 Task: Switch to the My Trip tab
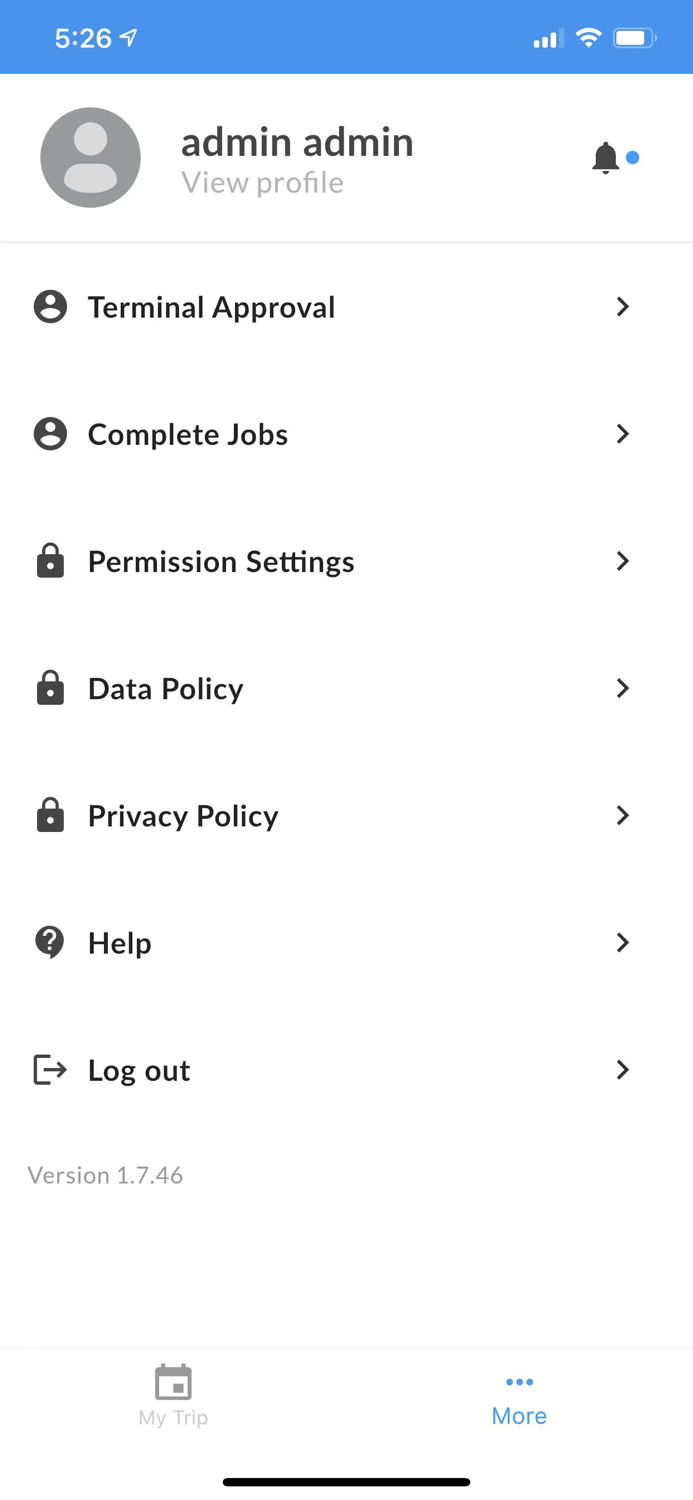click(x=172, y=1395)
